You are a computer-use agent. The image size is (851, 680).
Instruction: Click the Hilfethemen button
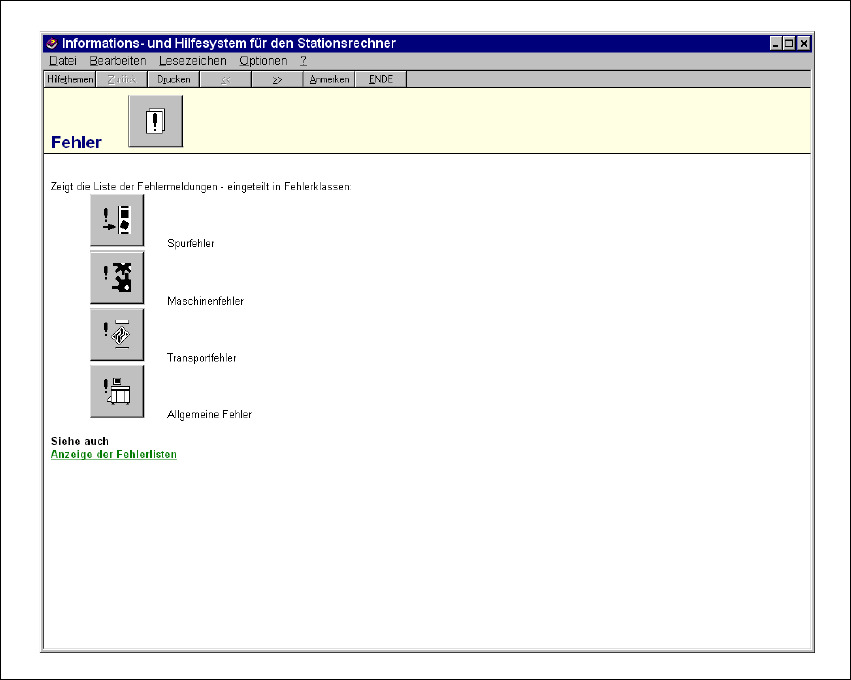(x=70, y=79)
